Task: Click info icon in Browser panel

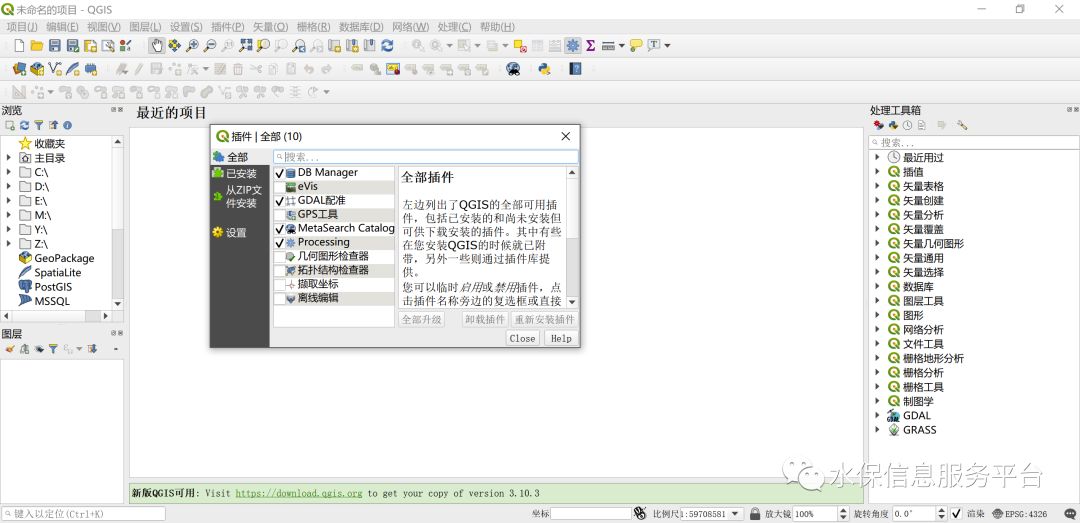Action: tap(68, 125)
